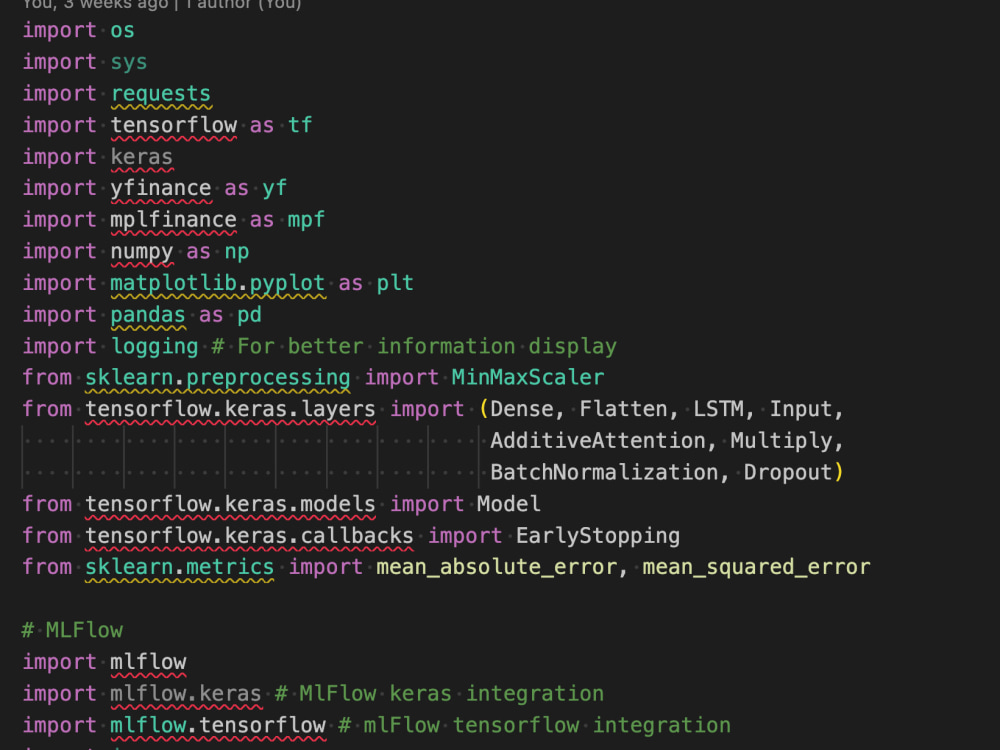Click the 'keras' module in import keras

pos(142,157)
